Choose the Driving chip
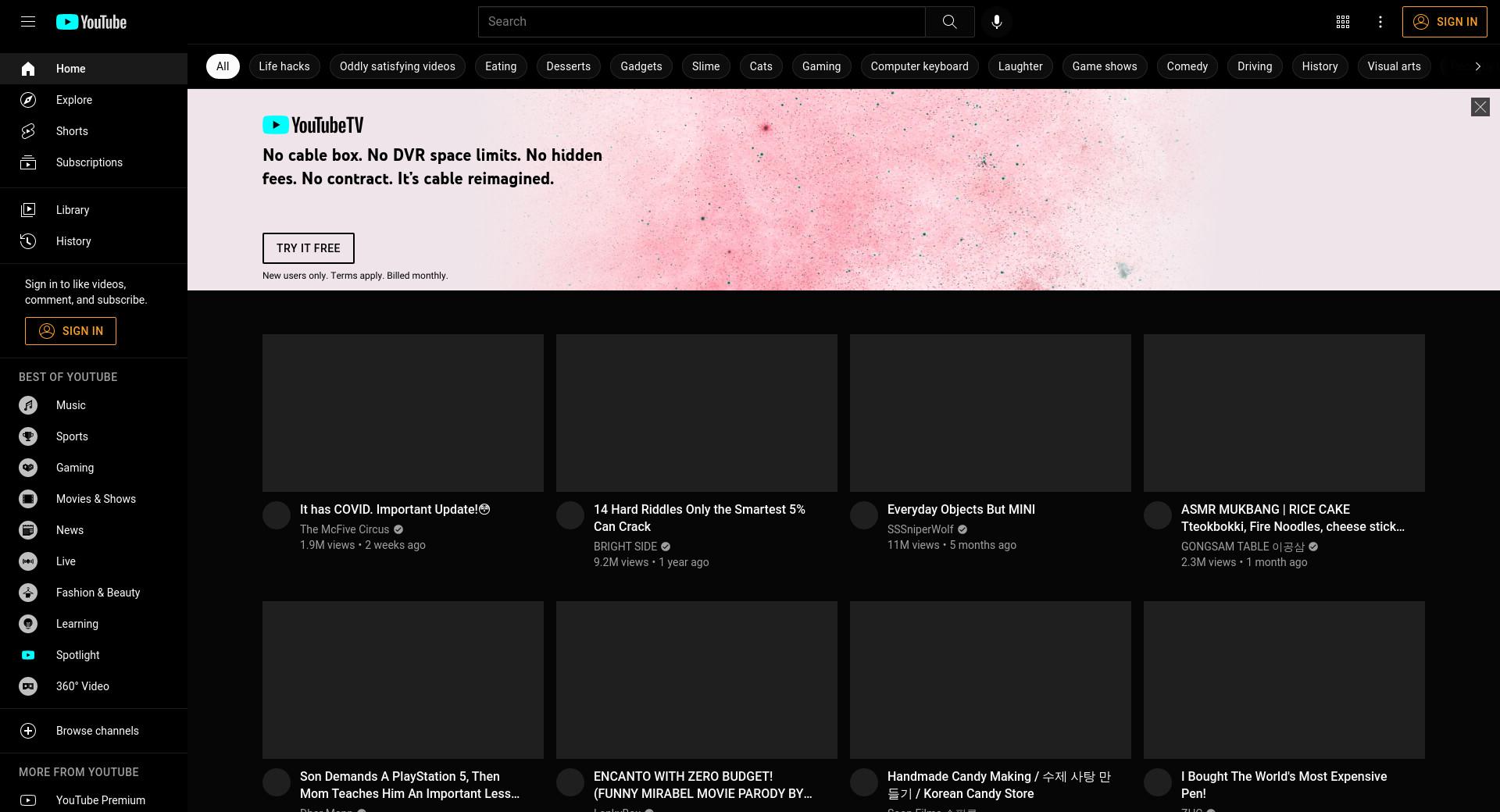Screen dimensions: 1500x812 (1255, 66)
